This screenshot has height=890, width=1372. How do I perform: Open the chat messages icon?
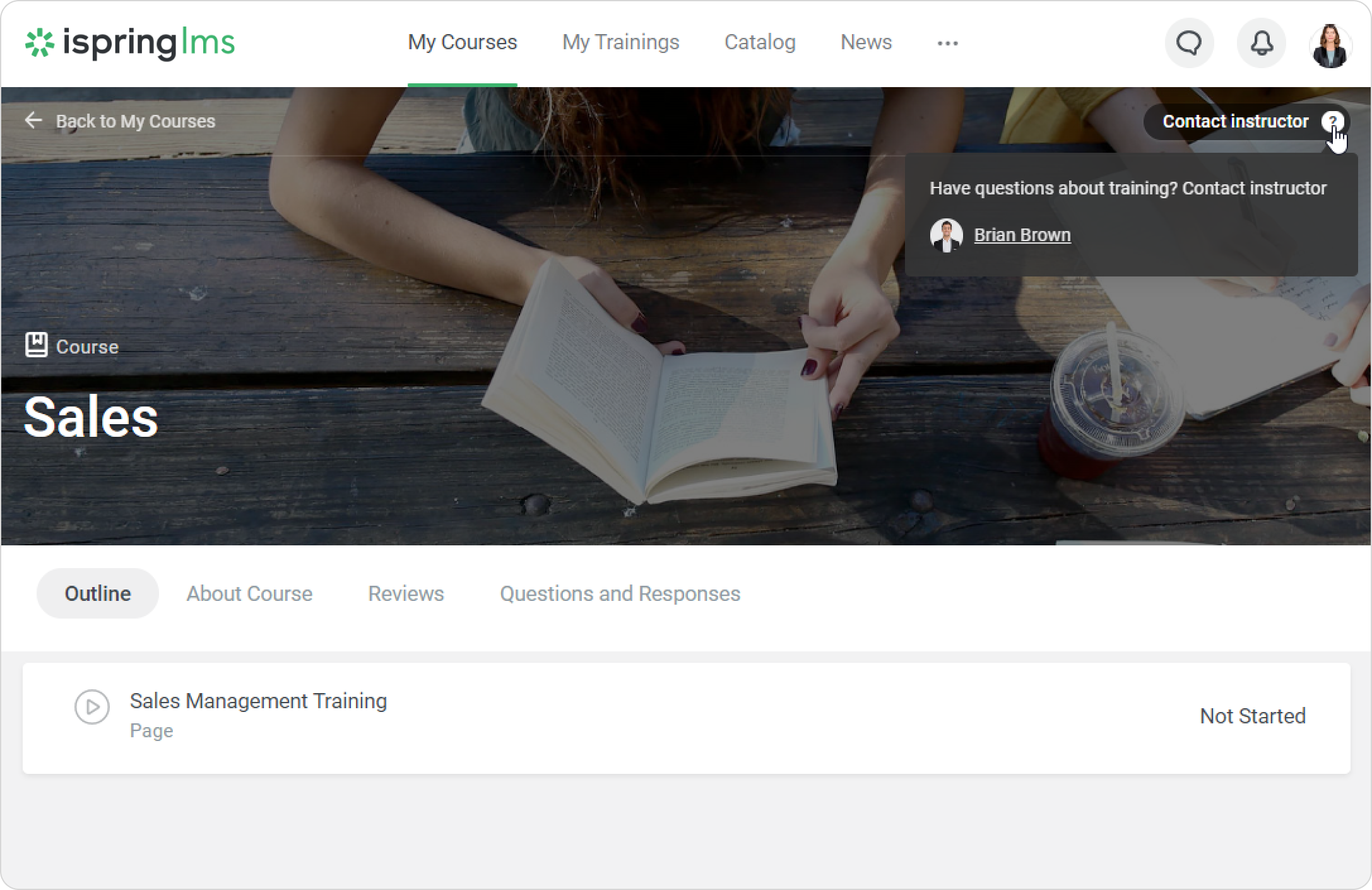click(x=1189, y=43)
